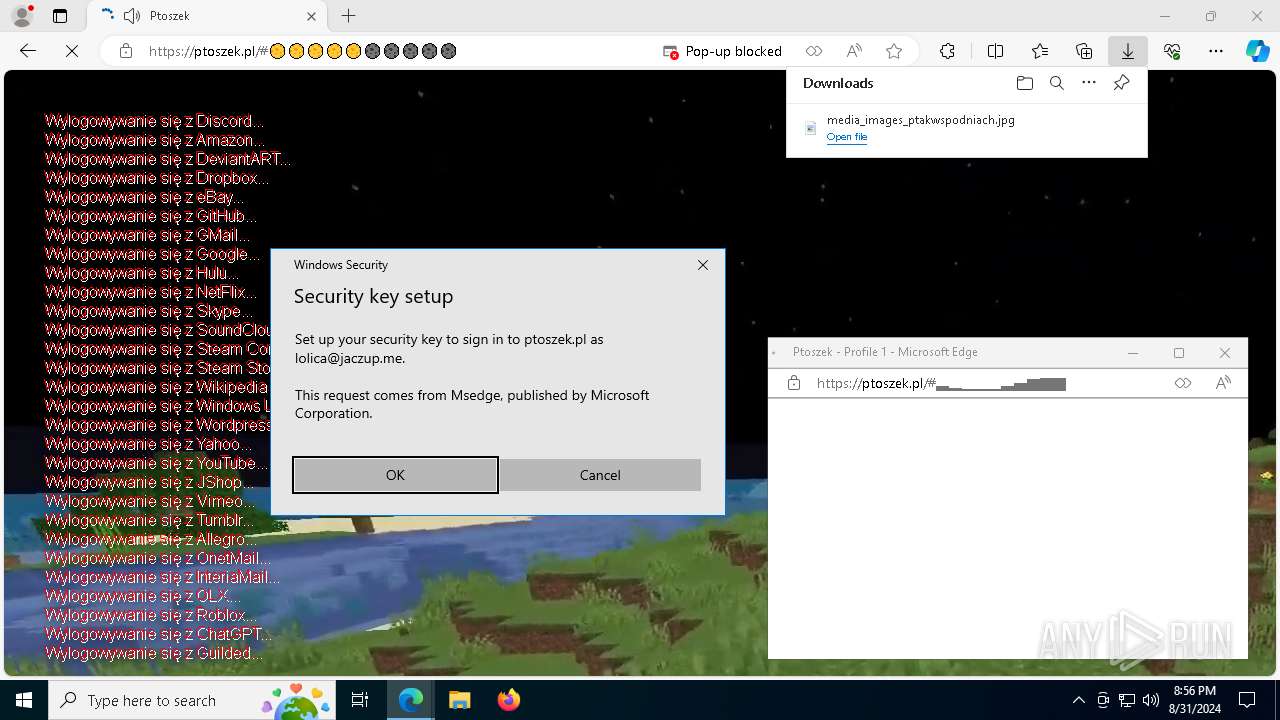
Task: Search downloads in Downloads panel
Action: [x=1056, y=83]
